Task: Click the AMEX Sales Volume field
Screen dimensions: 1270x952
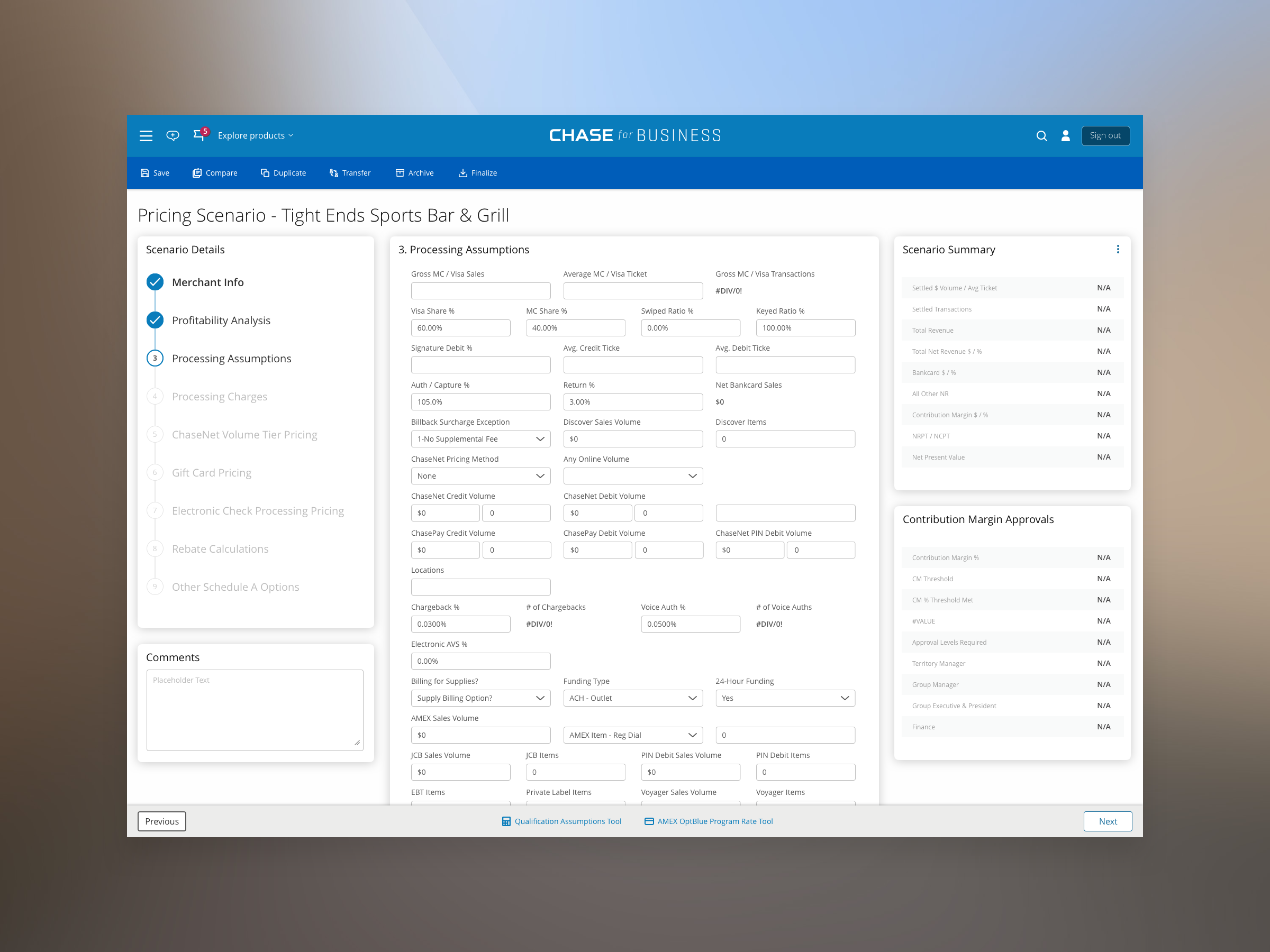Action: point(480,735)
